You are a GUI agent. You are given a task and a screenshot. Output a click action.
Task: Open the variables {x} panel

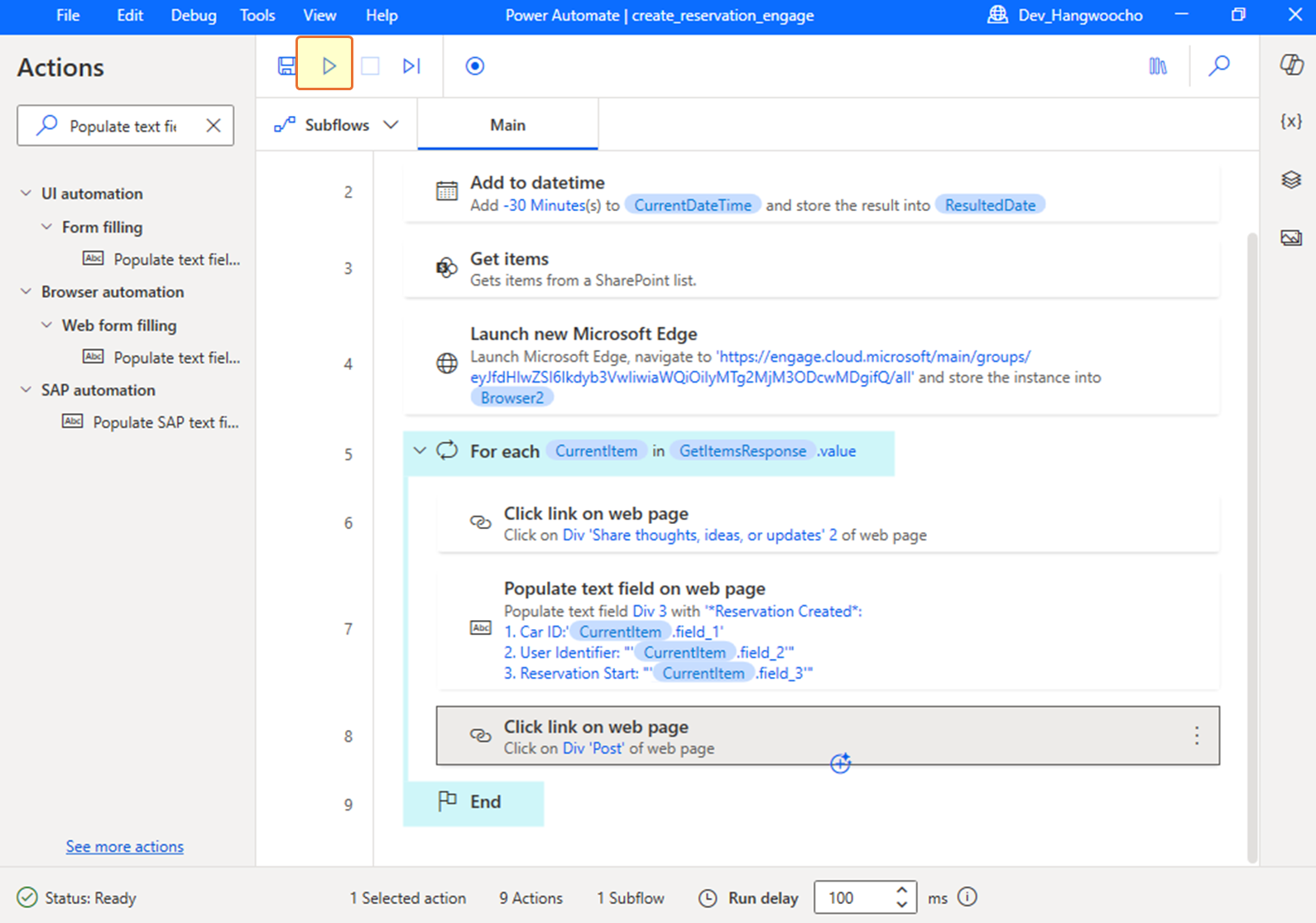pyautogui.click(x=1291, y=122)
